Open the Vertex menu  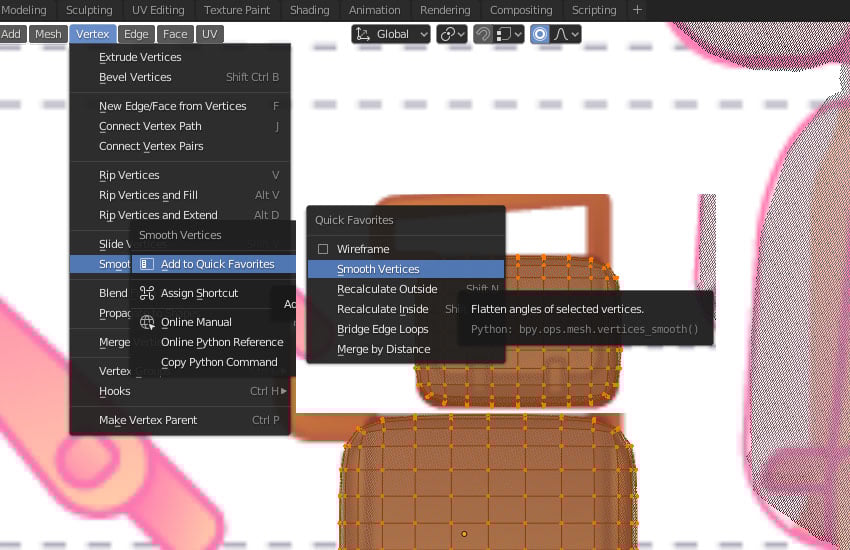click(x=93, y=34)
